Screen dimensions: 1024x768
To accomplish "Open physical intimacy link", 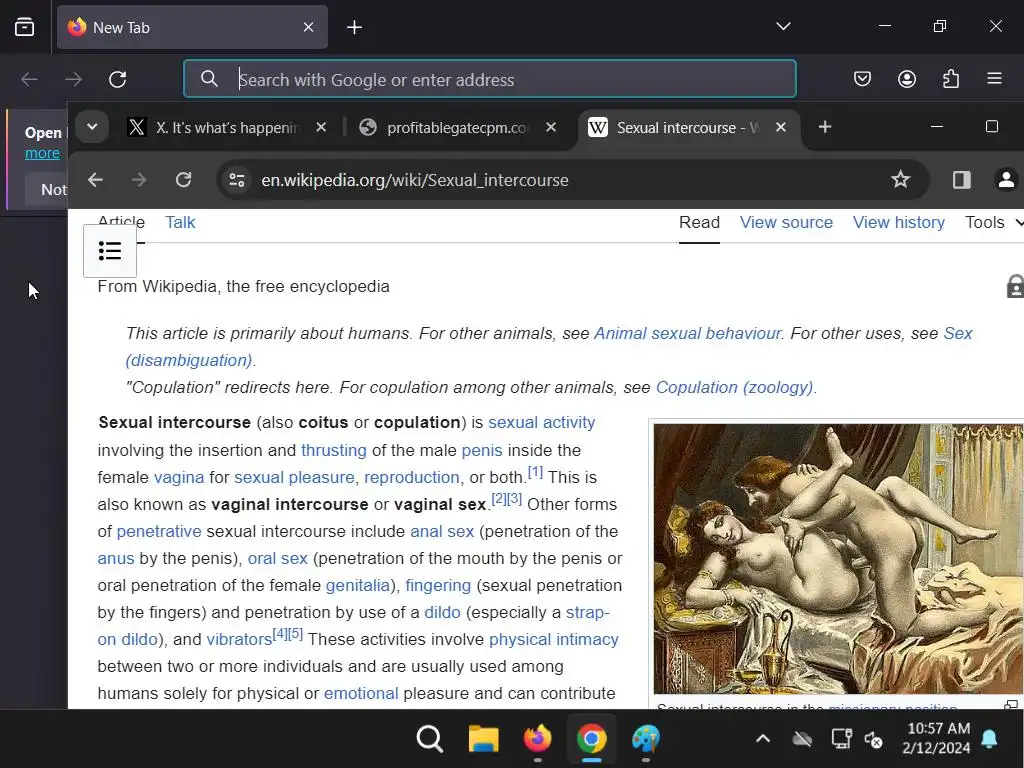I will tap(554, 639).
